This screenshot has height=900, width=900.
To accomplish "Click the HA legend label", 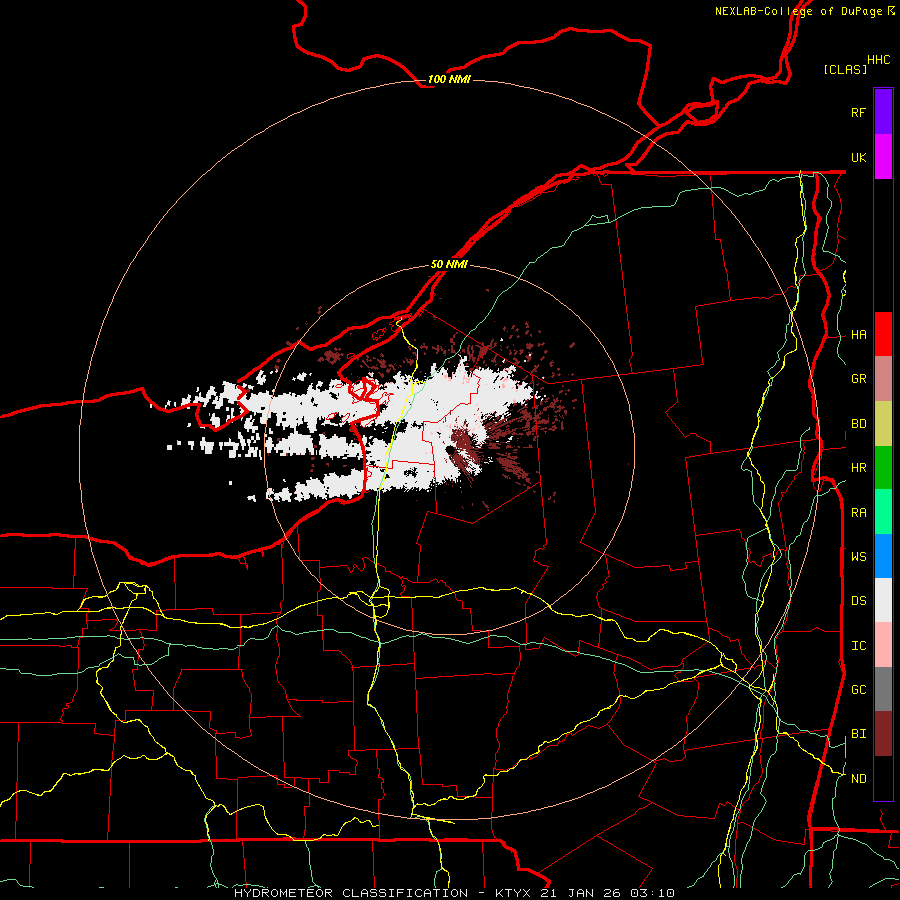I will coord(859,334).
